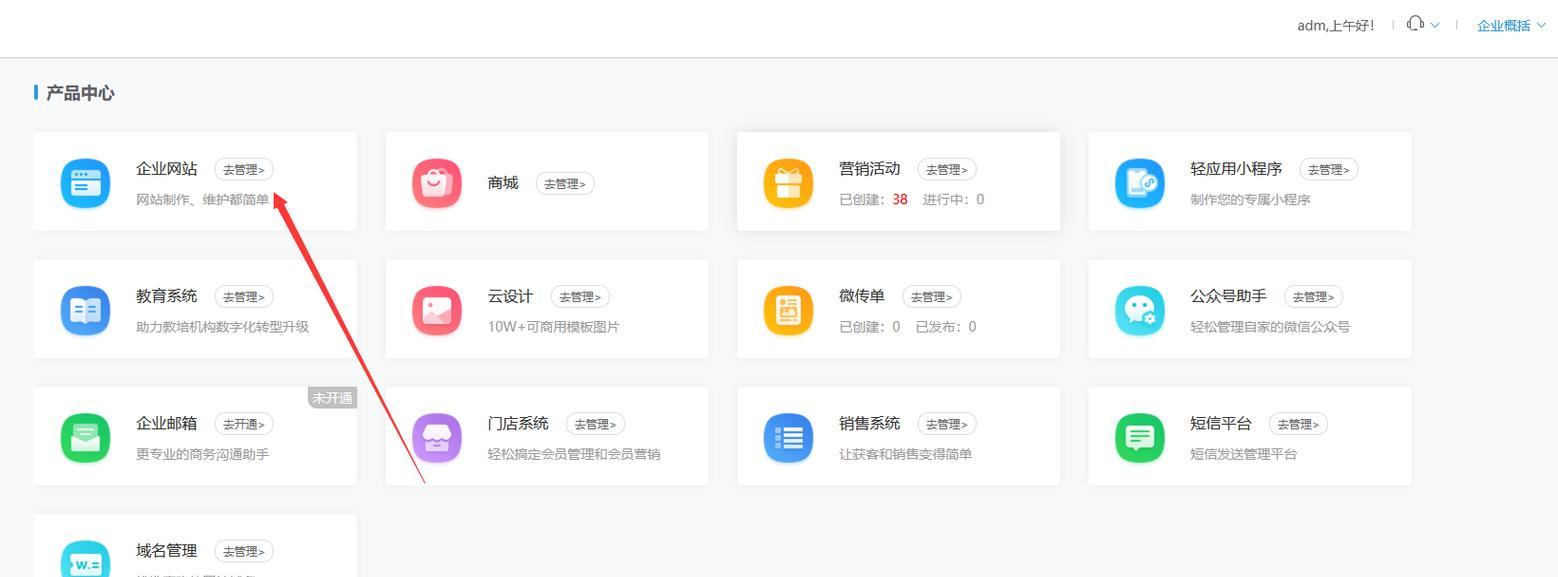Click the 已发布：0 text in 微传单

pos(946,326)
